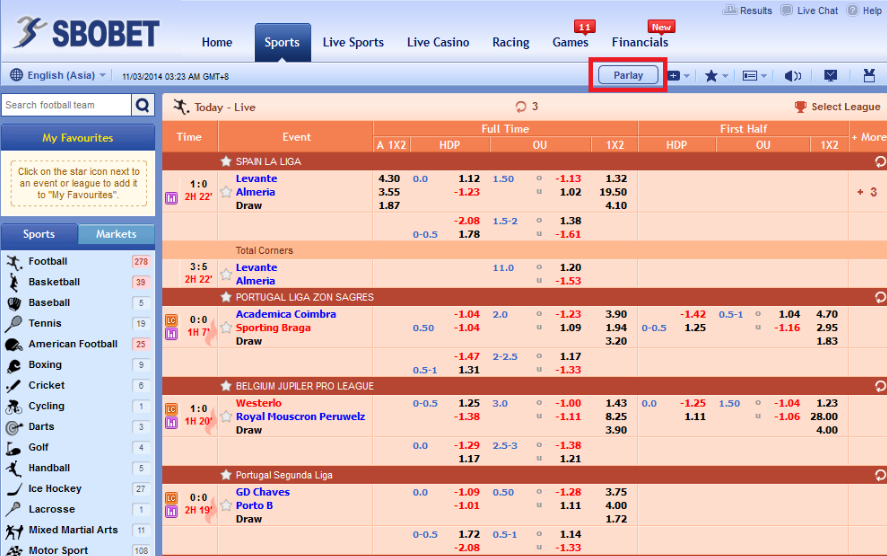Click the SBOBET logo

(88, 32)
